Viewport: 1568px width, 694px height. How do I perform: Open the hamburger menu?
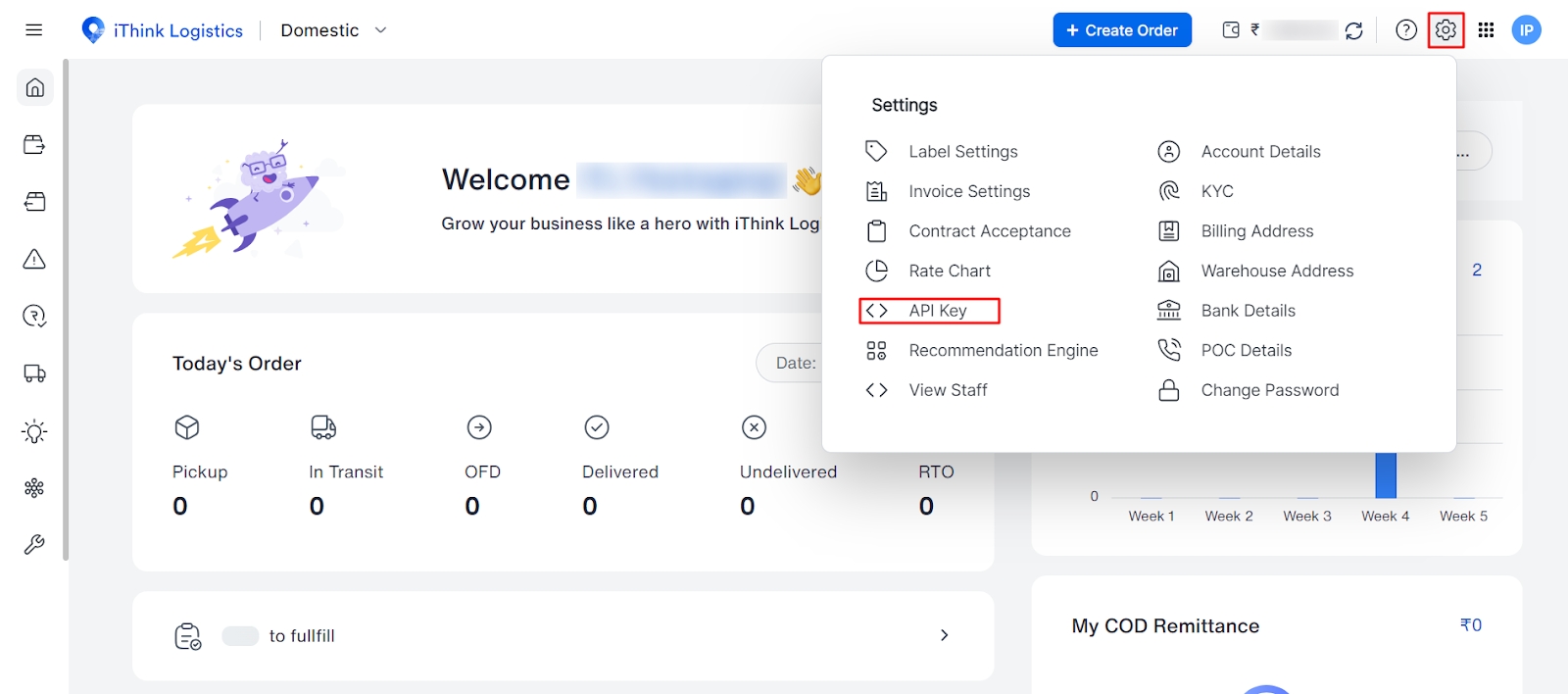[x=34, y=30]
